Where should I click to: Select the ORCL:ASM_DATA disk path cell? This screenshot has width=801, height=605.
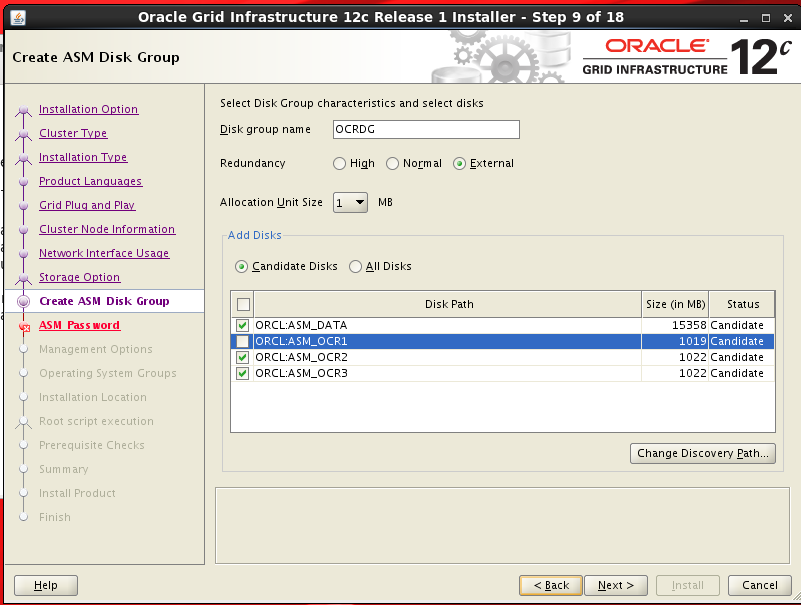tap(447, 325)
